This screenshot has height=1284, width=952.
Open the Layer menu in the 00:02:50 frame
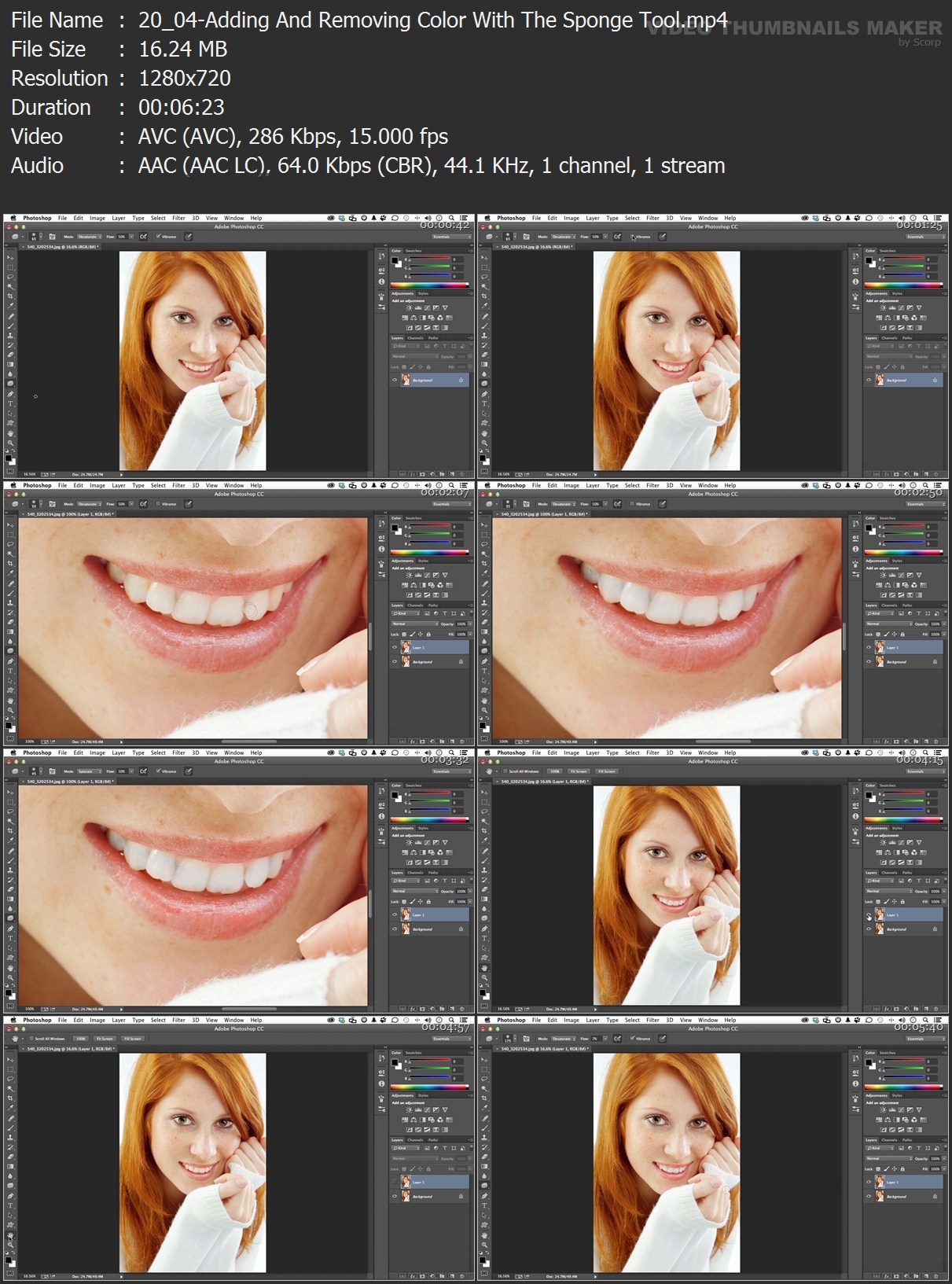click(593, 485)
